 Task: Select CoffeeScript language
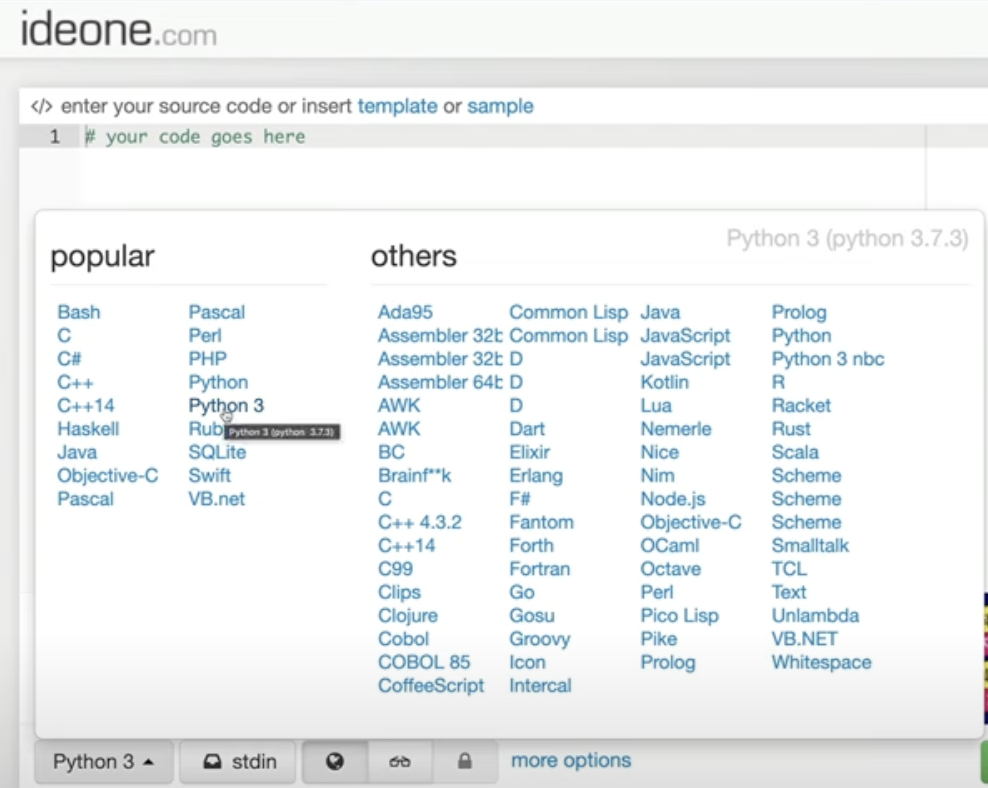click(x=430, y=685)
